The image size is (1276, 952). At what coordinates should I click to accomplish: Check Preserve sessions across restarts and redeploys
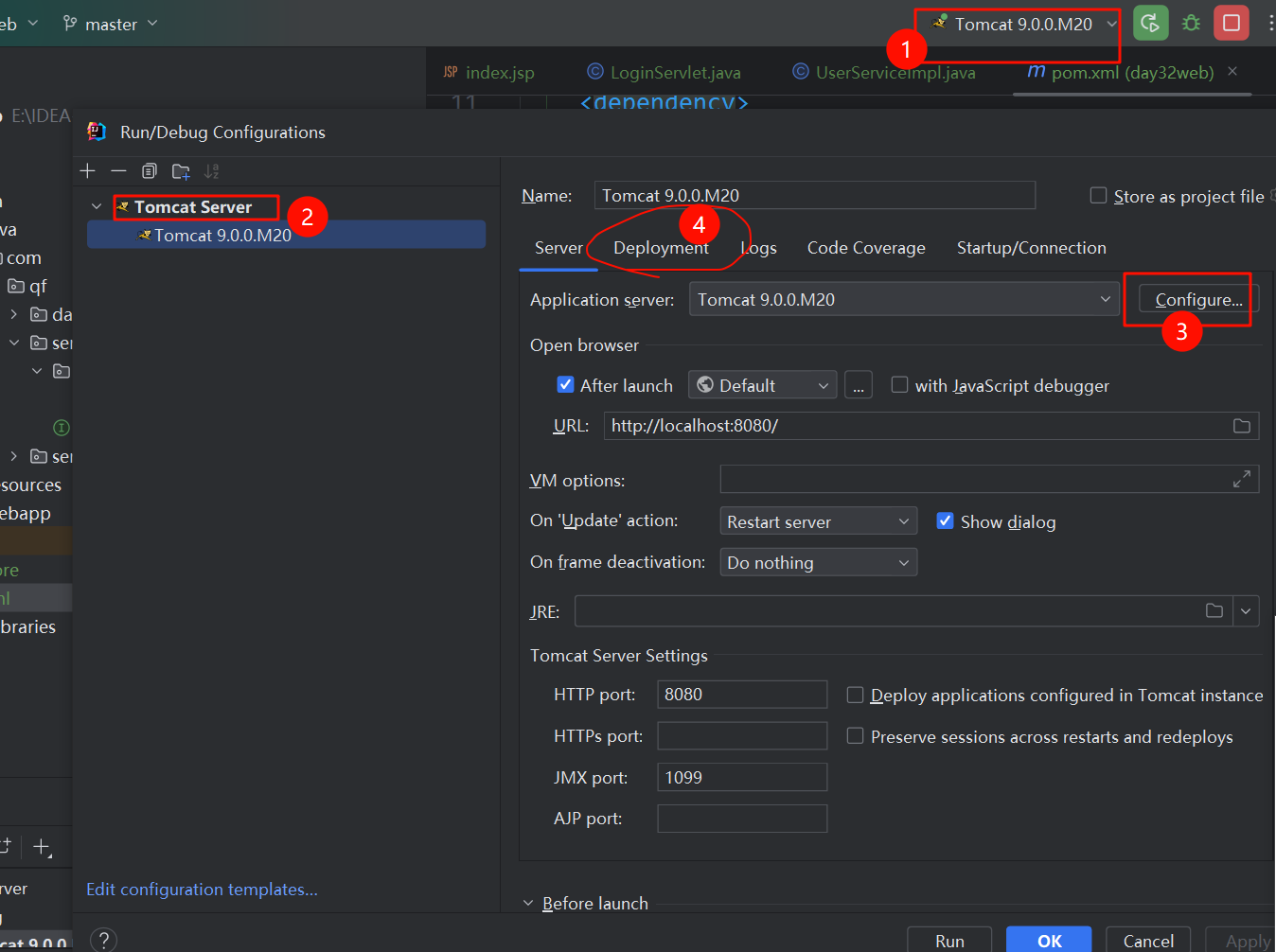click(855, 735)
